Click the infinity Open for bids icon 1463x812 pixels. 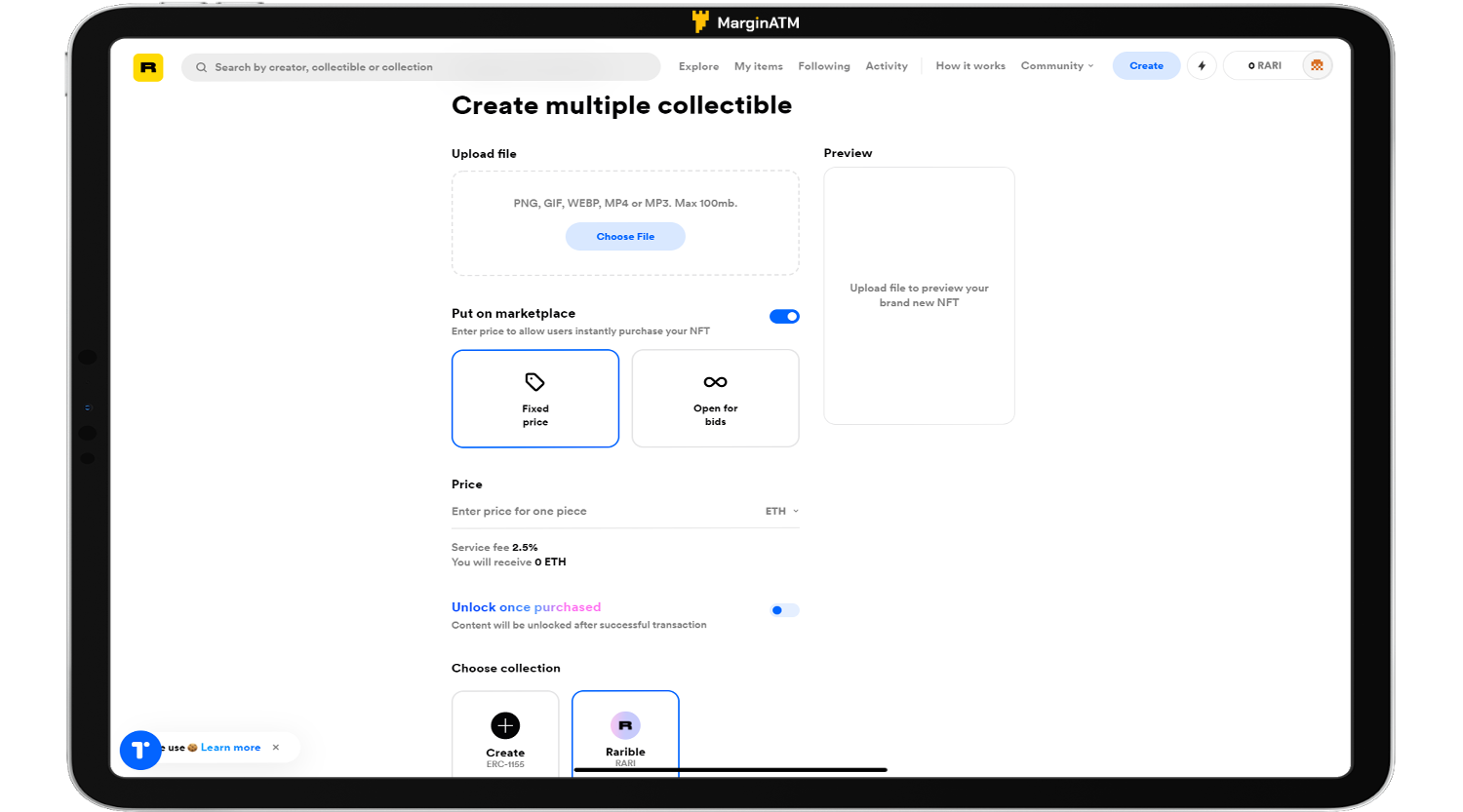click(715, 382)
